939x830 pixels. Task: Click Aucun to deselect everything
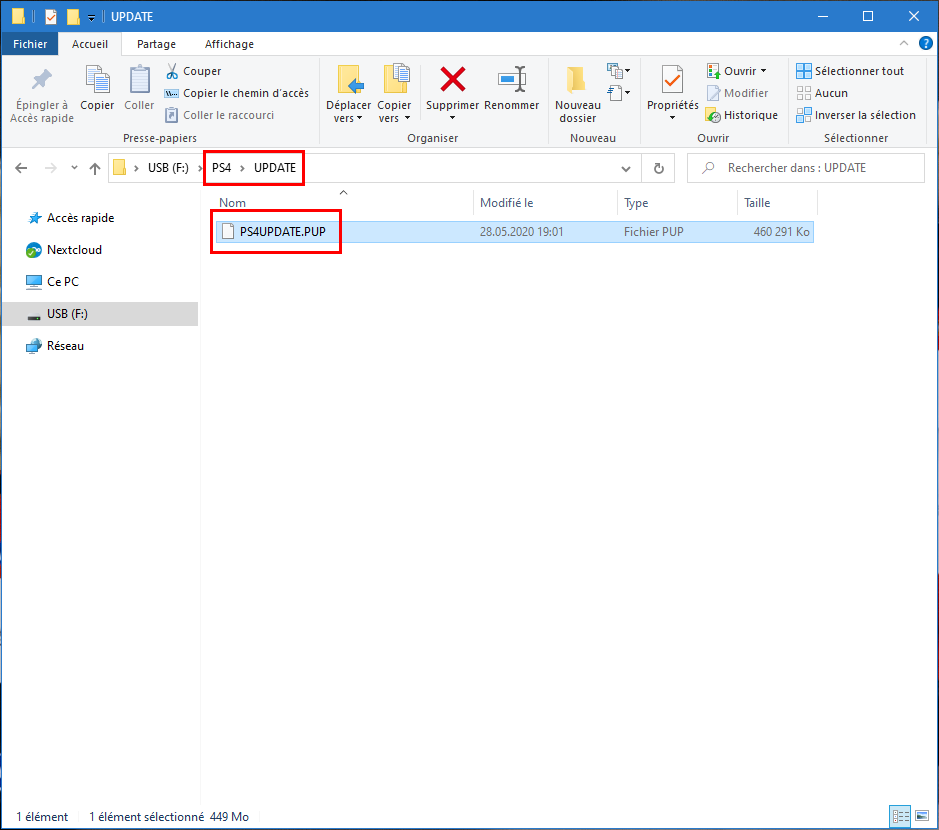click(822, 93)
